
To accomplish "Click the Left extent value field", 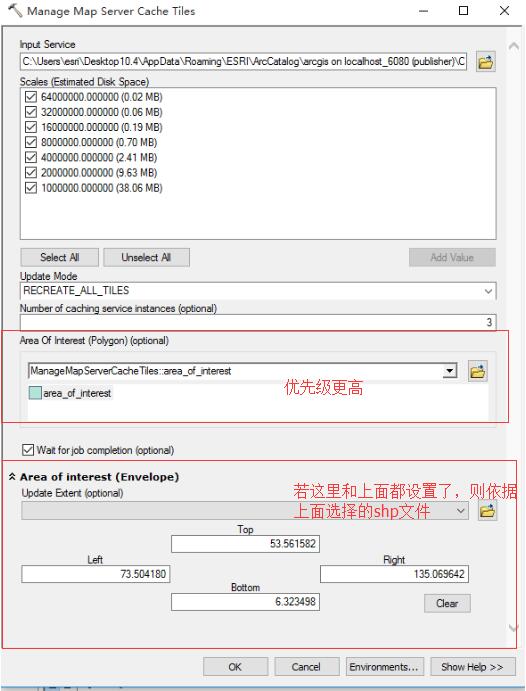I will [x=96, y=574].
